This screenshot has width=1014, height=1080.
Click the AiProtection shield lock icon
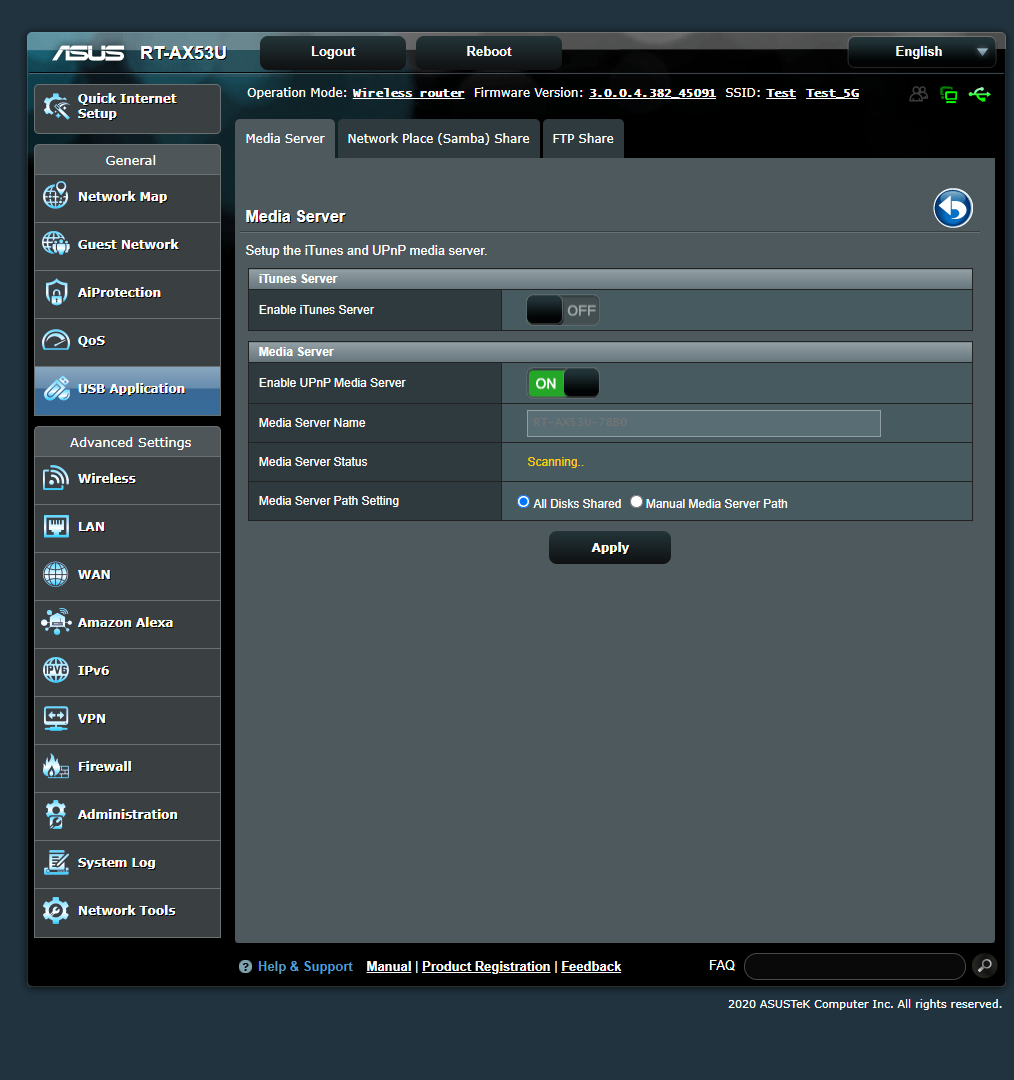56,292
